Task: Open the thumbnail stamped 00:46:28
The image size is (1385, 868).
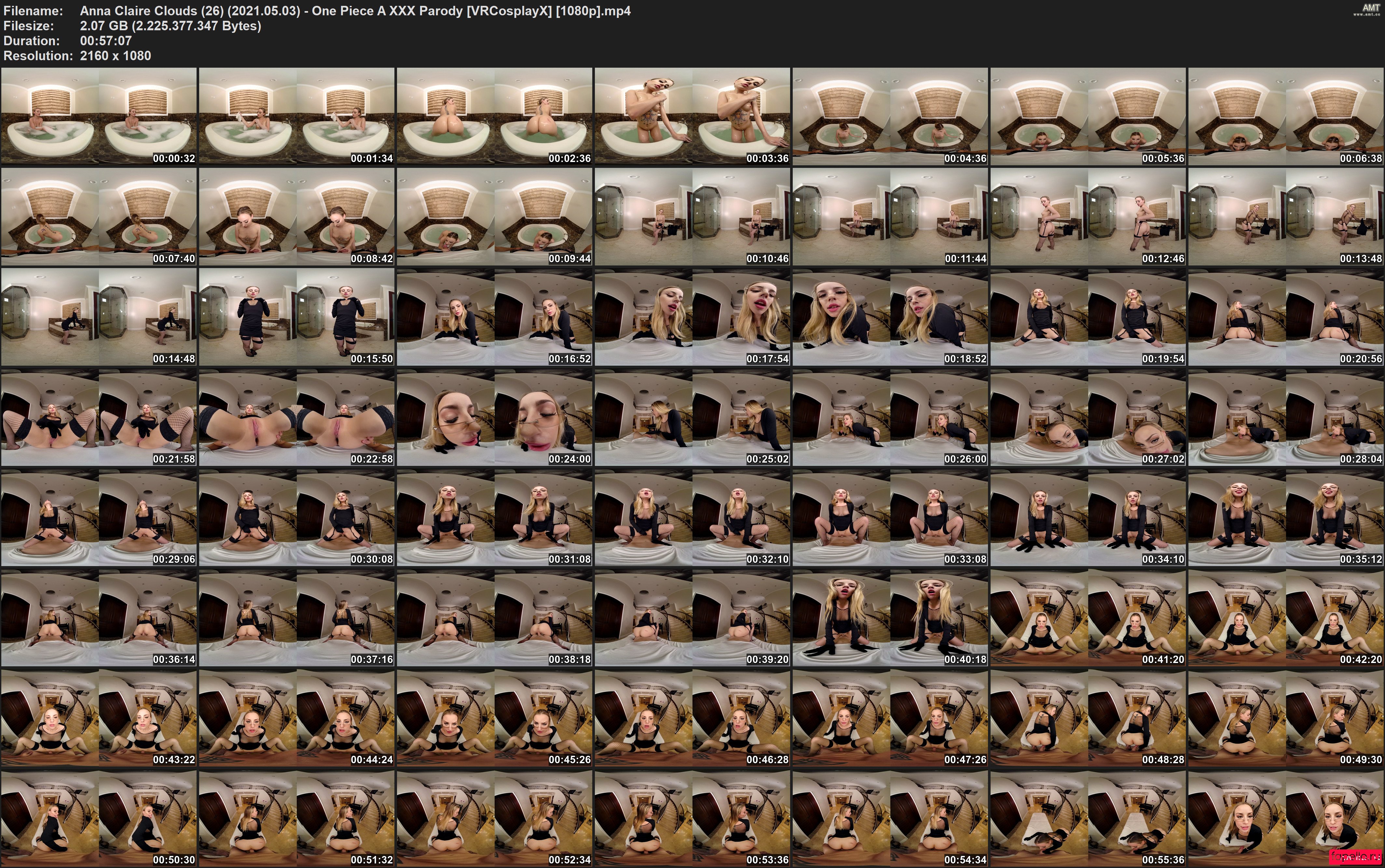Action: click(x=692, y=718)
